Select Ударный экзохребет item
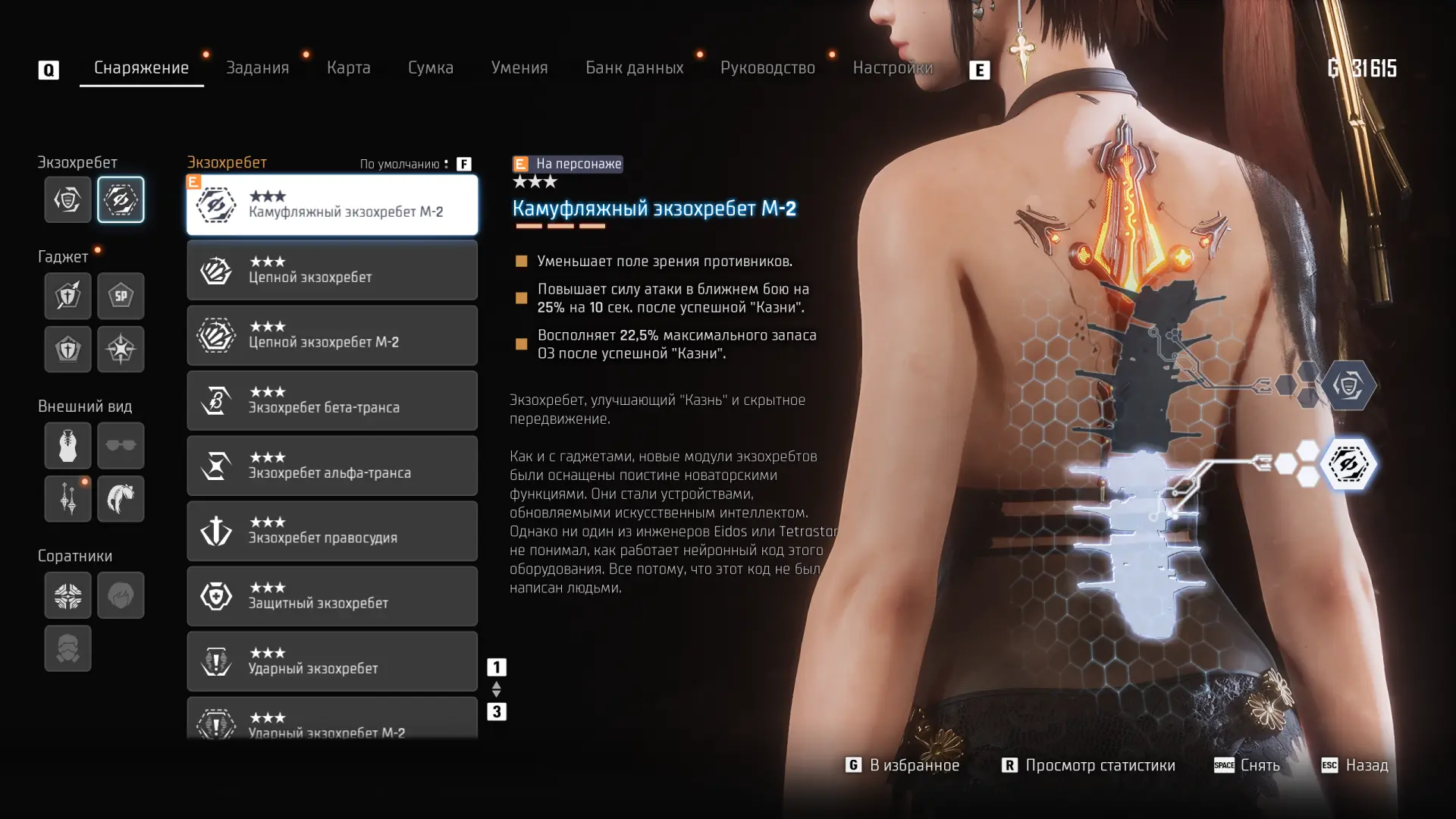Viewport: 1456px width, 819px height. pyautogui.click(x=332, y=661)
